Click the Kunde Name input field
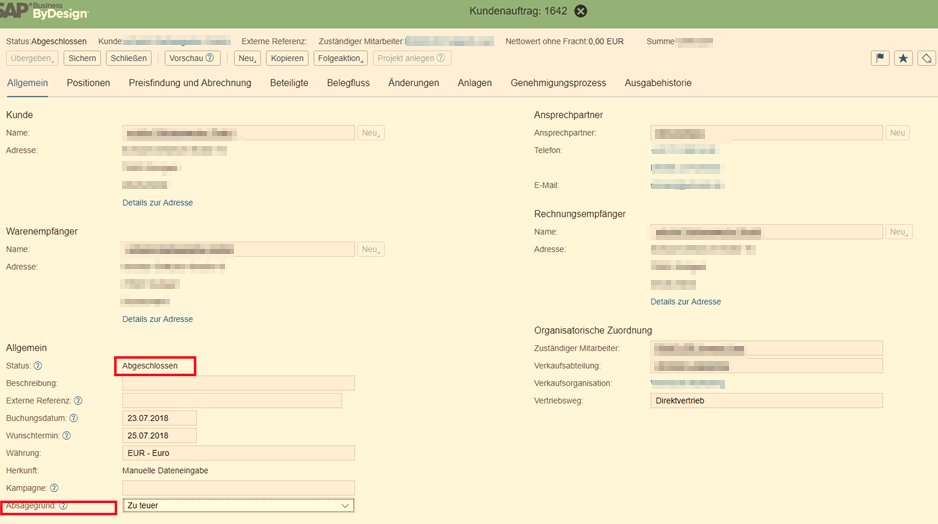Screen dimensions: 938x524 point(238,133)
